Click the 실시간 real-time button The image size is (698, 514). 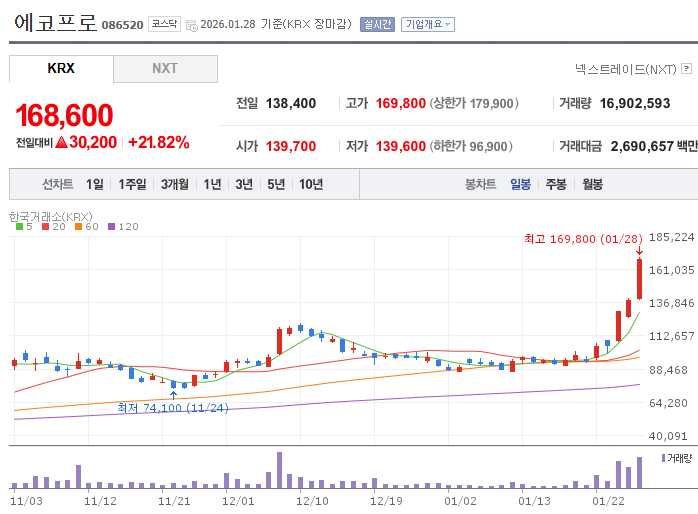(x=377, y=24)
